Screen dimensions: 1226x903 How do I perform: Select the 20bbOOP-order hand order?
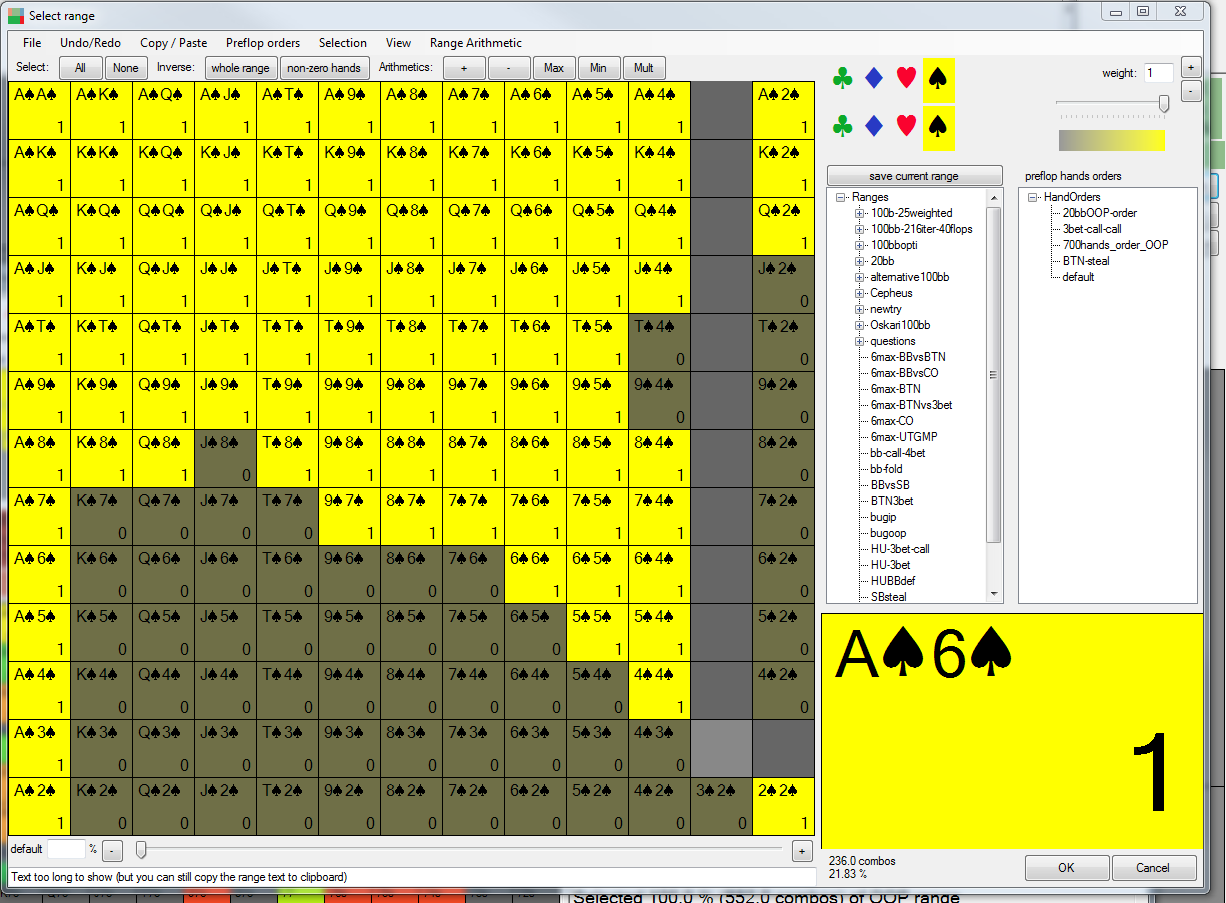[x=1100, y=213]
